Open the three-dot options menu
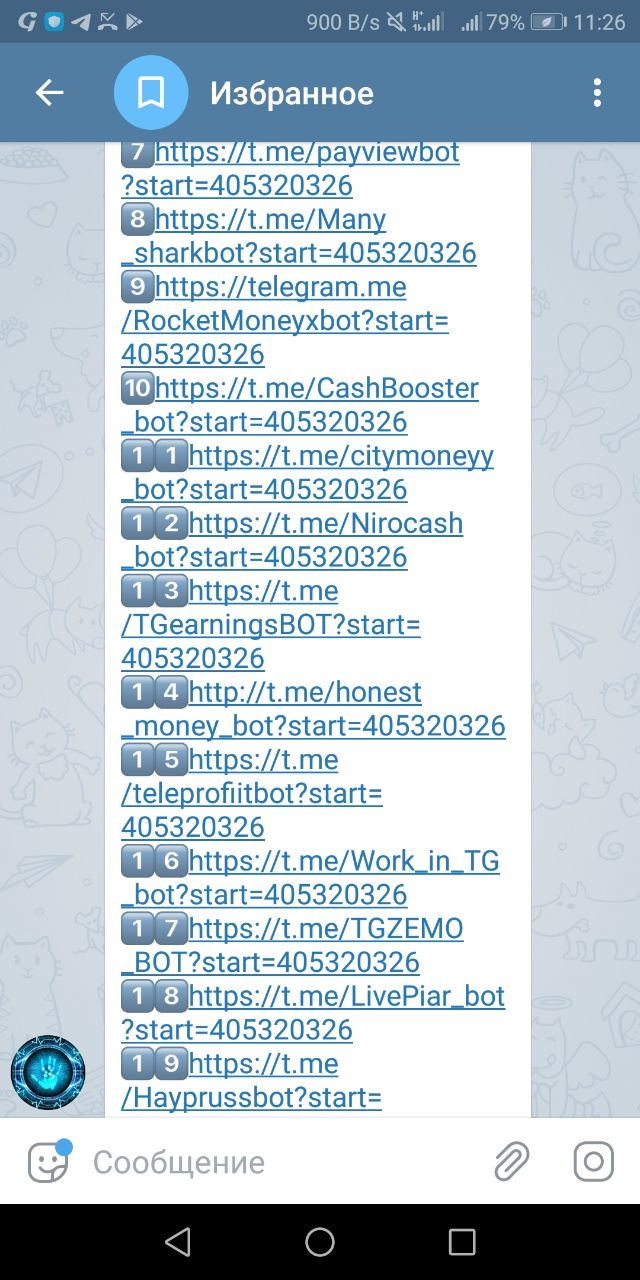640x1280 pixels. pyautogui.click(x=597, y=93)
